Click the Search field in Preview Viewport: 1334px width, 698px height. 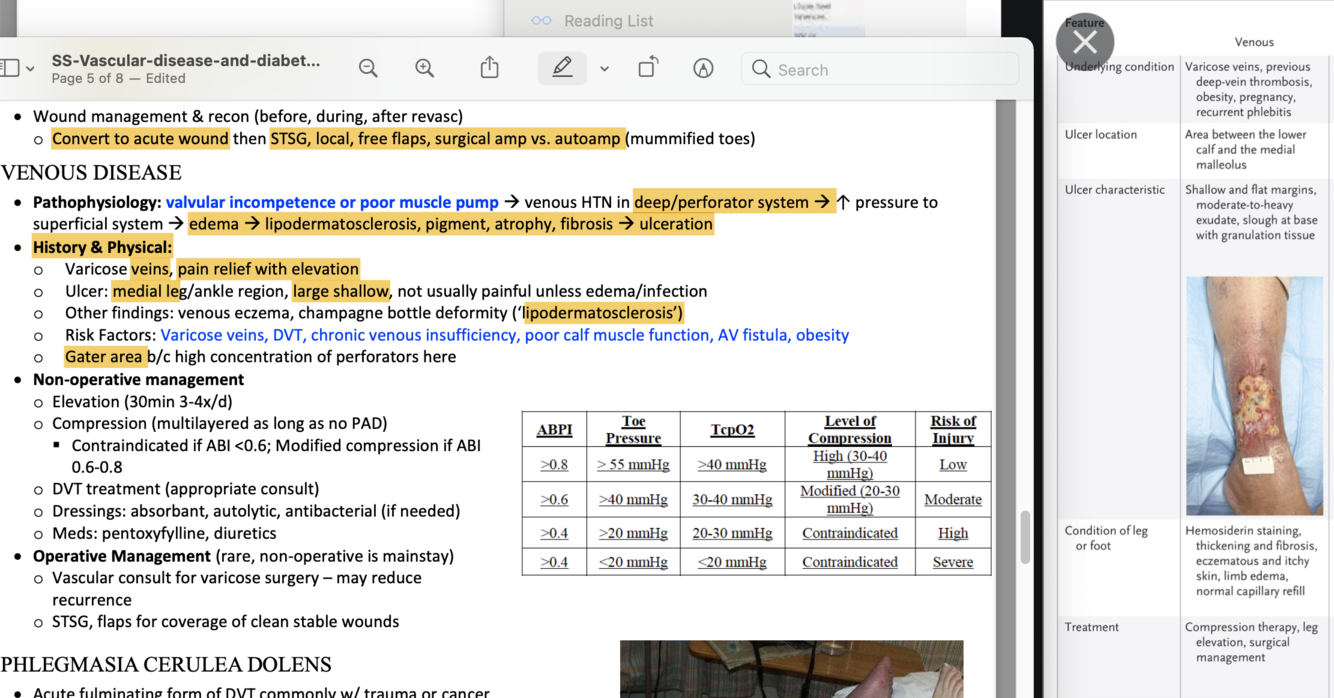tap(880, 69)
